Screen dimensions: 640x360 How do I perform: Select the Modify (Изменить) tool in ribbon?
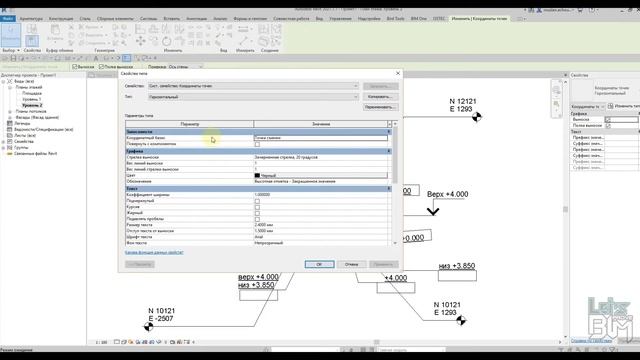pos(11,35)
